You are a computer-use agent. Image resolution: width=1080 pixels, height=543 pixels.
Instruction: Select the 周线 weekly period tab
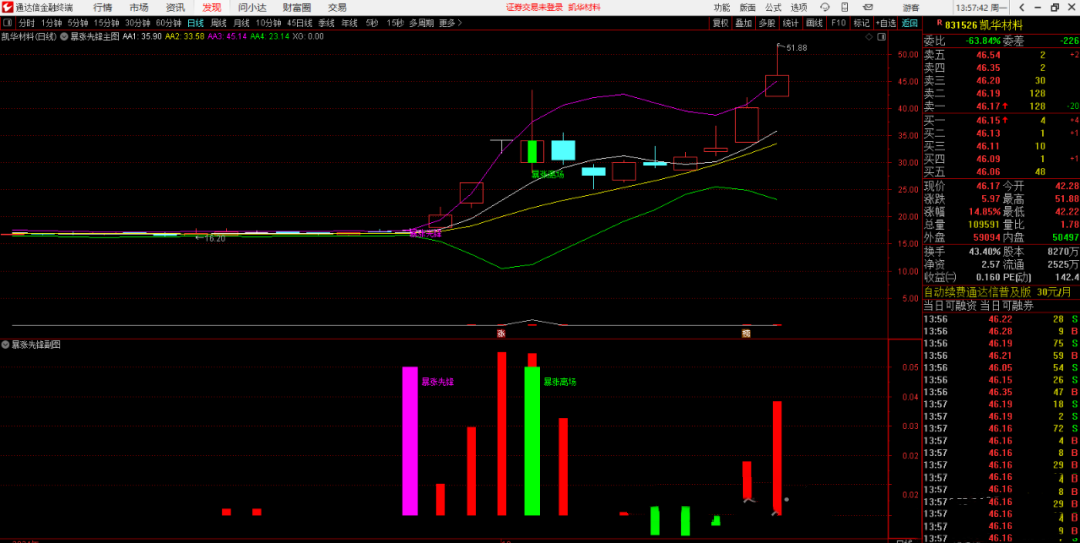click(218, 22)
